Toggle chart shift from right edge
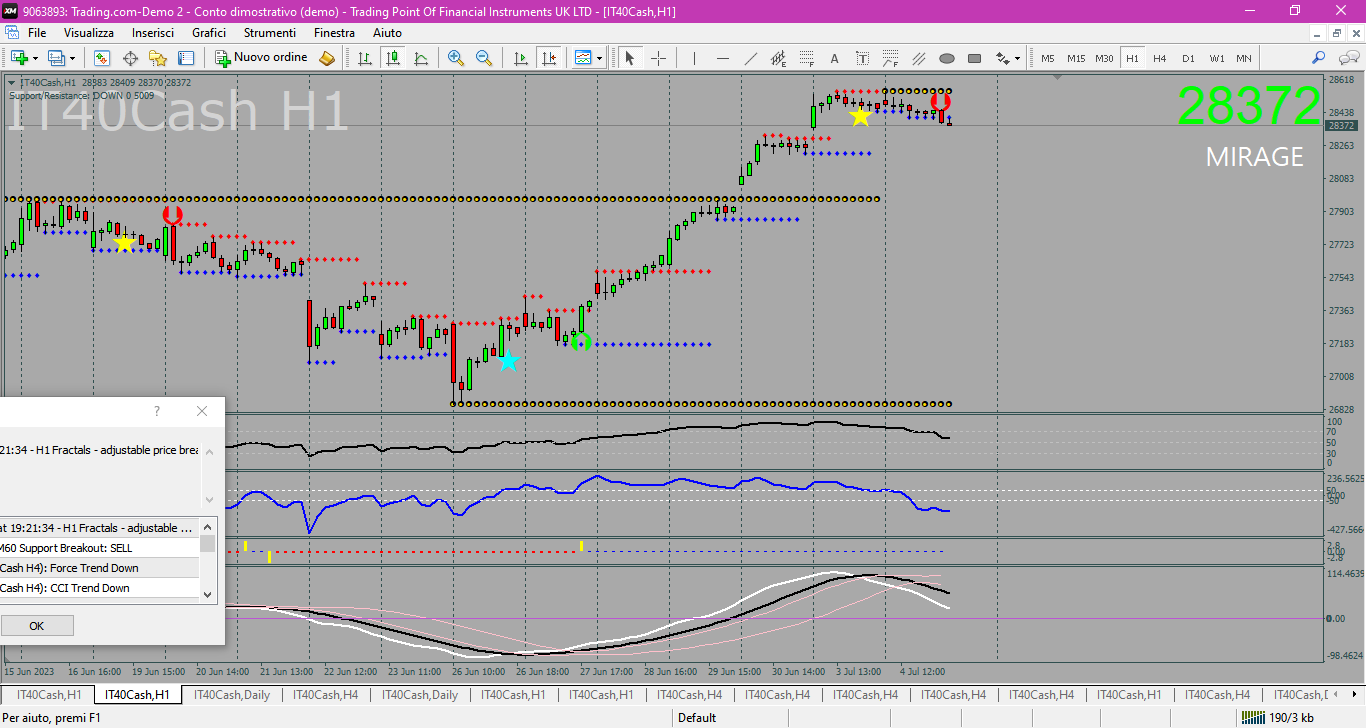Screen dimensions: 1366x728 pos(548,58)
